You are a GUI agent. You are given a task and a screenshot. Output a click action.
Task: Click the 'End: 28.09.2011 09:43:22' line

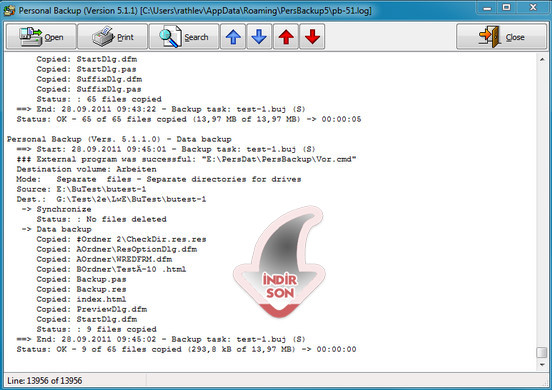[161, 109]
